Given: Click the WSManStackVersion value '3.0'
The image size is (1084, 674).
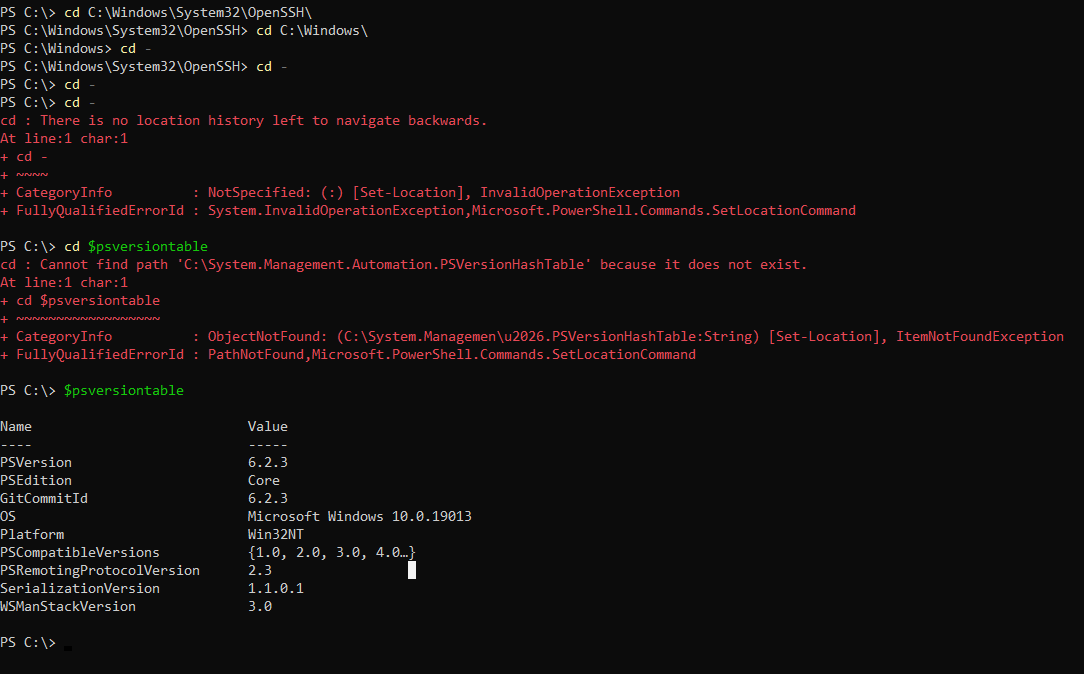Looking at the screenshot, I should (259, 606).
